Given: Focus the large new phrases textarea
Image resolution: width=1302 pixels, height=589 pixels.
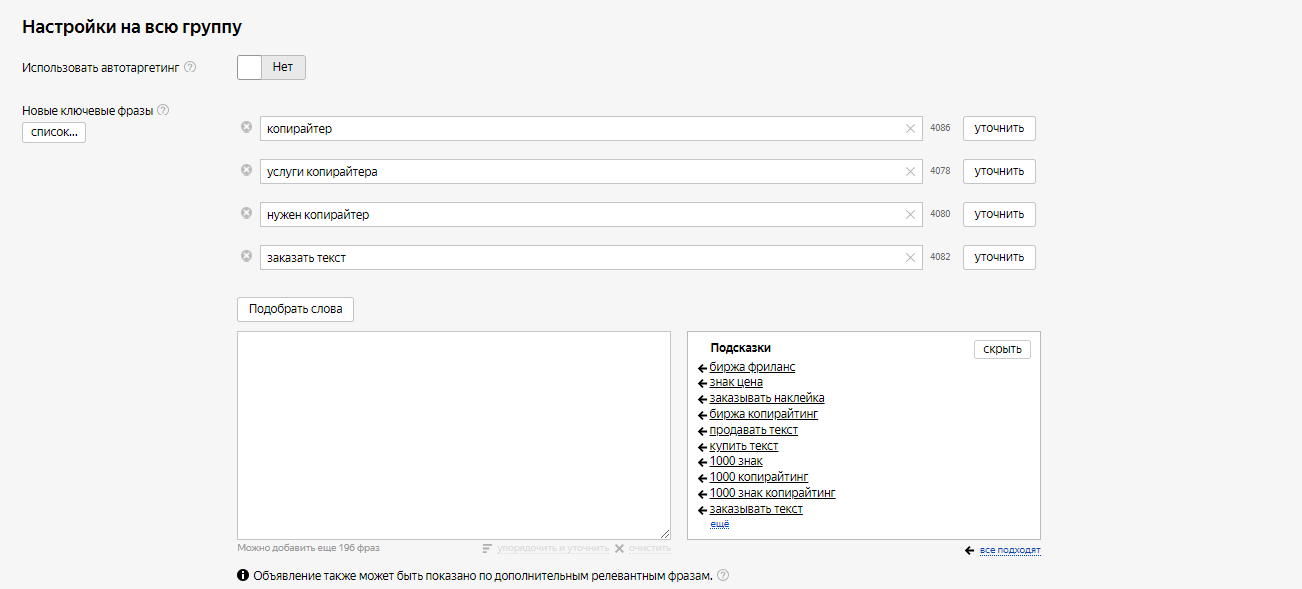Looking at the screenshot, I should point(453,435).
